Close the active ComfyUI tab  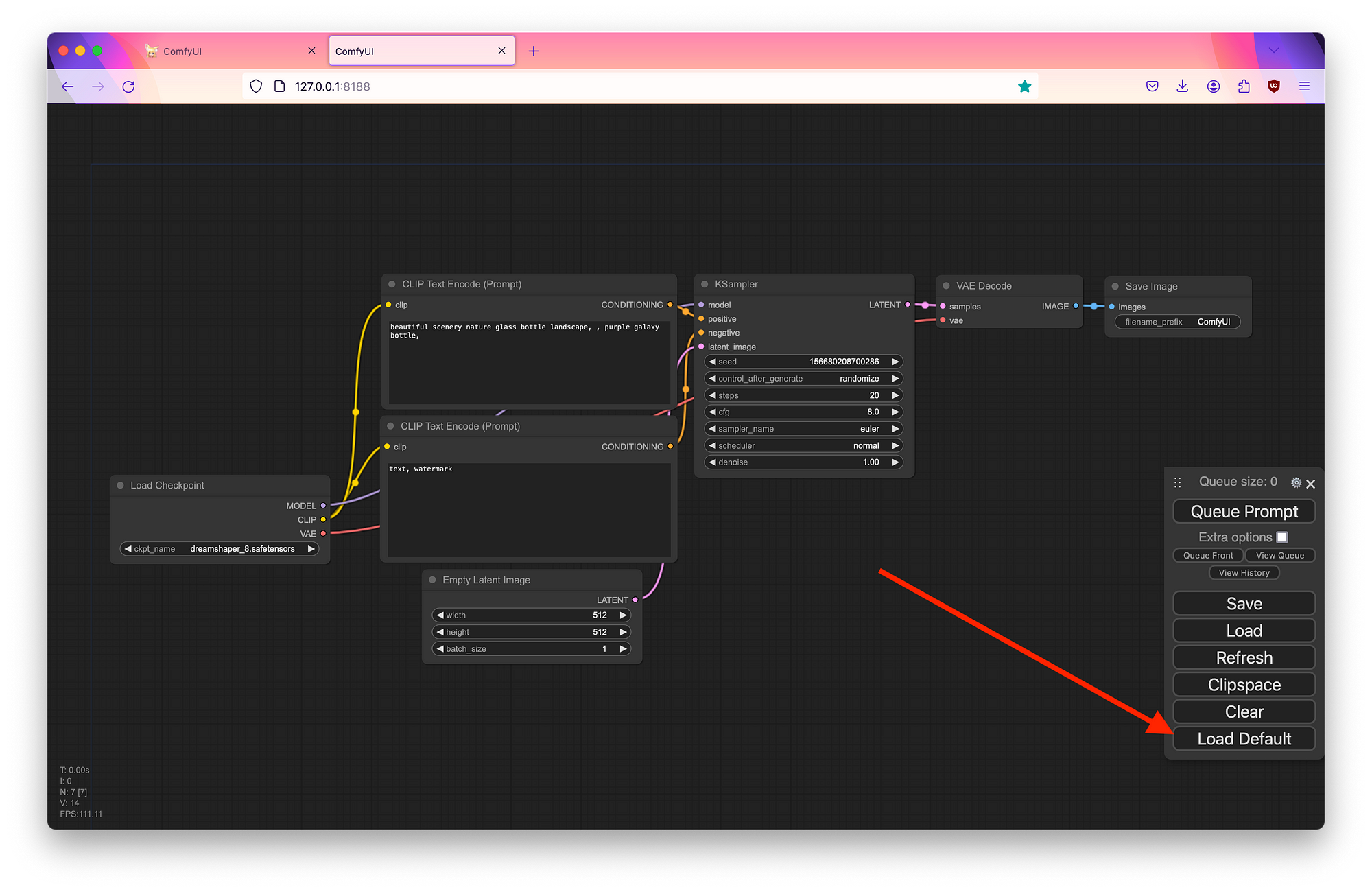(x=501, y=51)
